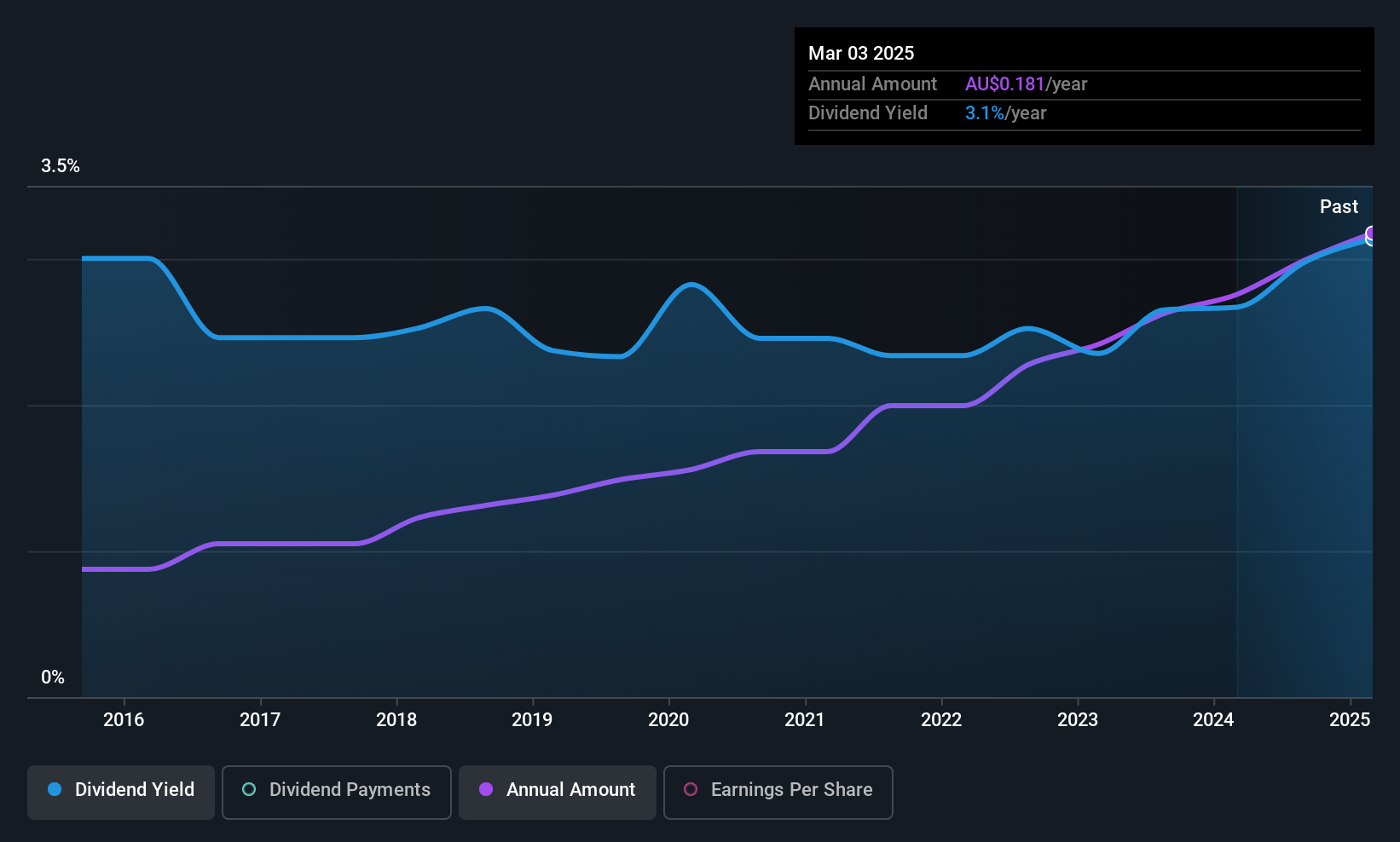Click the 2022 x-axis label
Viewport: 1400px width, 842px height.
click(x=941, y=720)
